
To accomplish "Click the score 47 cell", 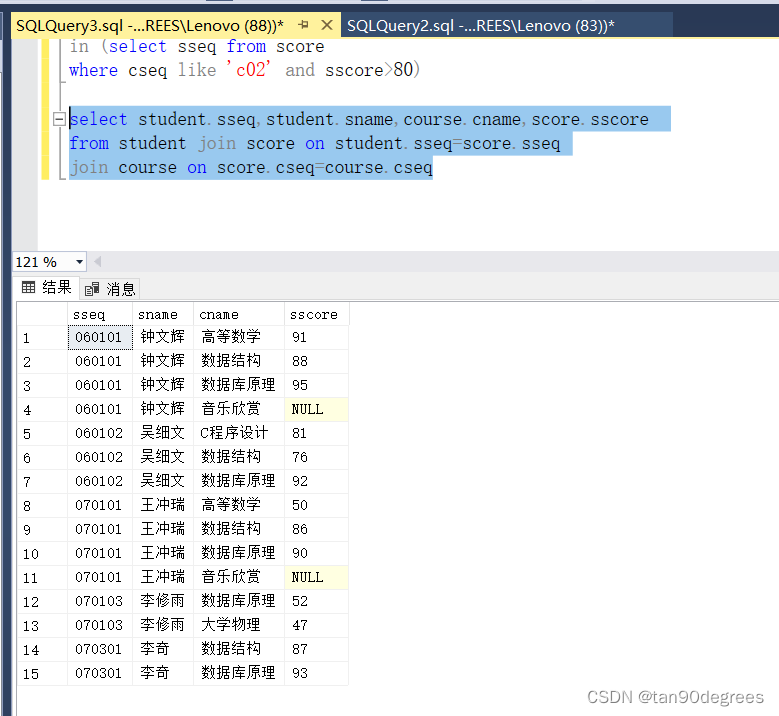I will click(316, 625).
